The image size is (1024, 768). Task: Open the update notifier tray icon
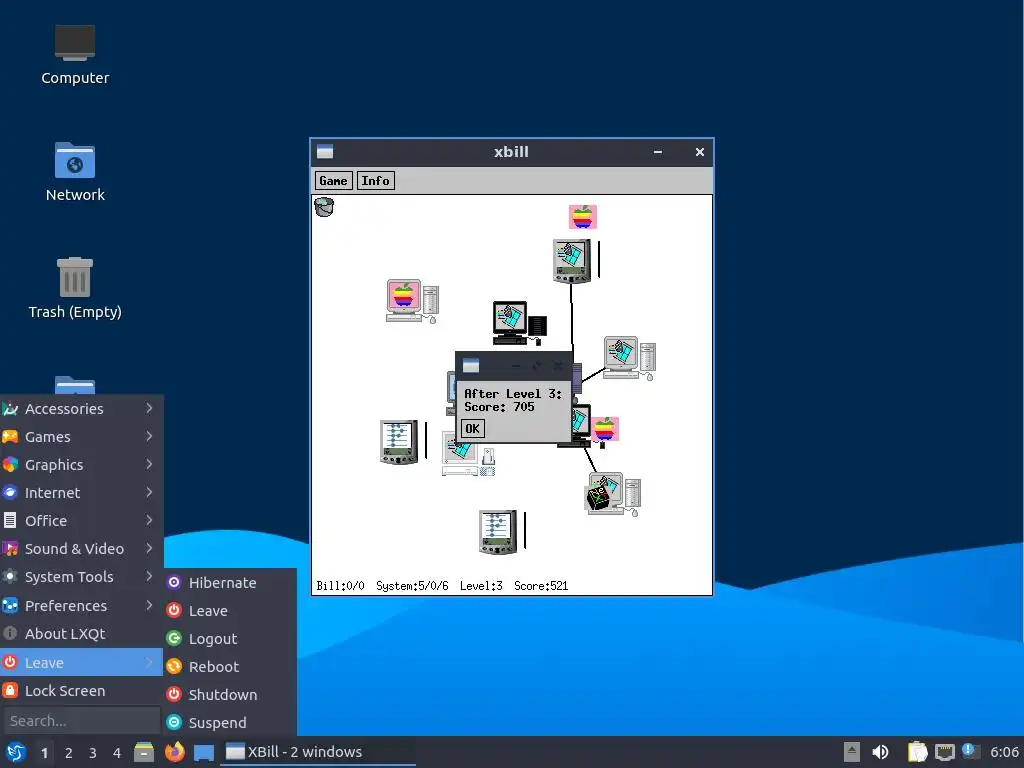(970, 751)
